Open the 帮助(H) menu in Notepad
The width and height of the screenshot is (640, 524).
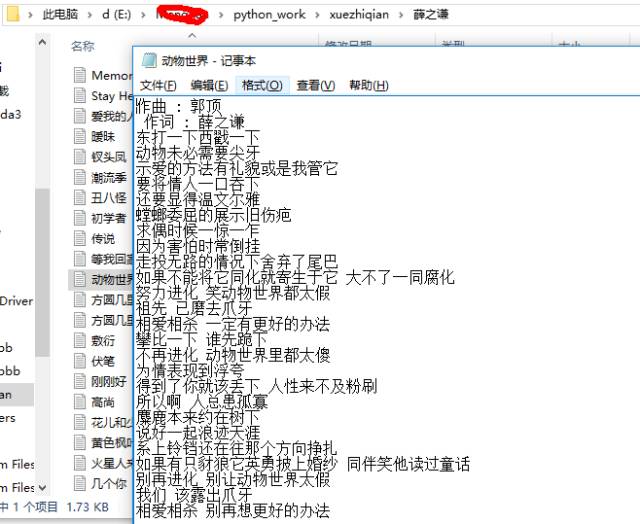(369, 85)
